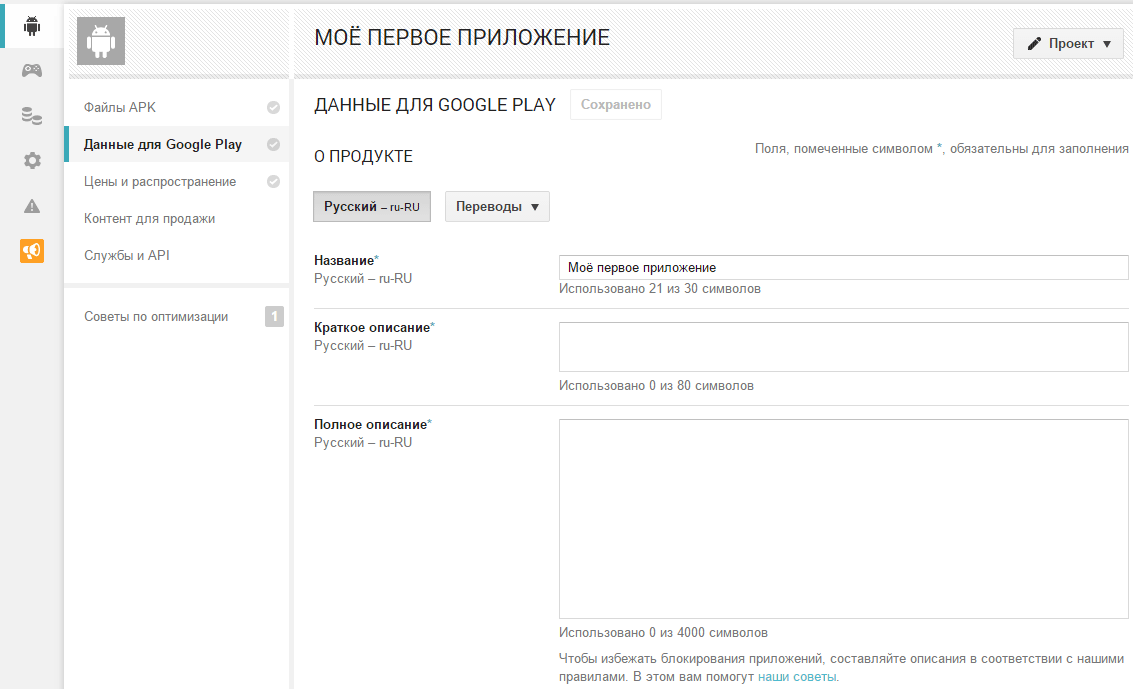Click the Краткое описание text area
Screen dimensions: 1133x689
pyautogui.click(x=843, y=347)
